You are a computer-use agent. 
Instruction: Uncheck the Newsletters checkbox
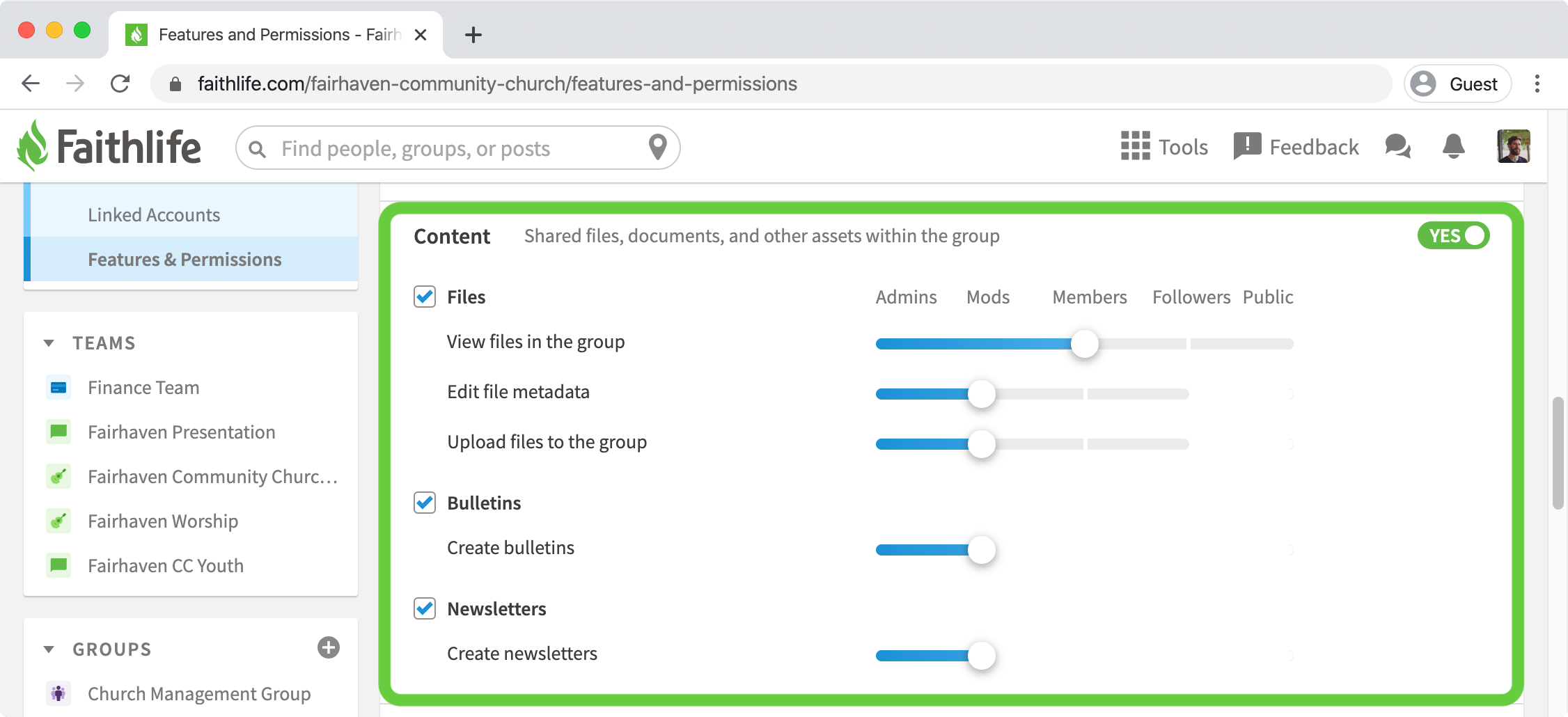point(425,608)
